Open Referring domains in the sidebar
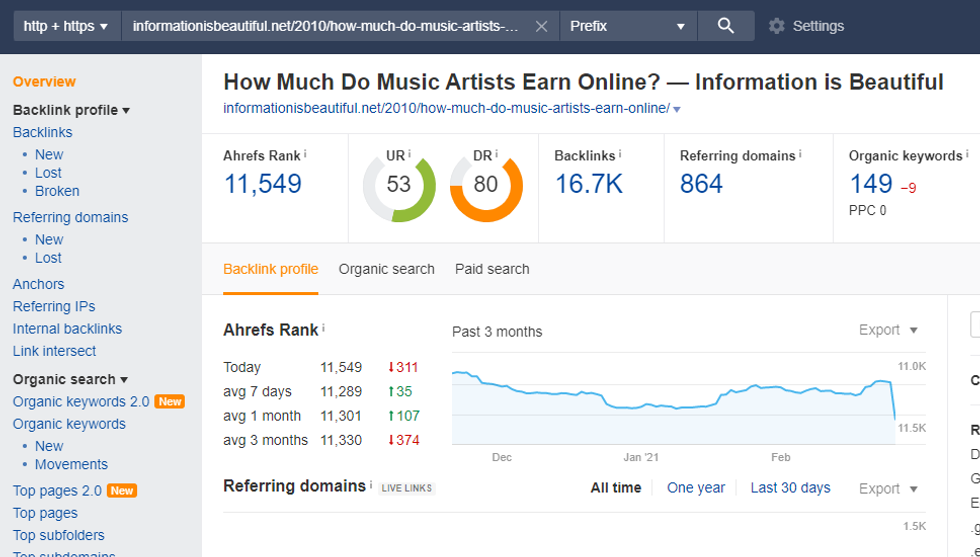Viewport: 980px width, 557px height. (x=70, y=218)
